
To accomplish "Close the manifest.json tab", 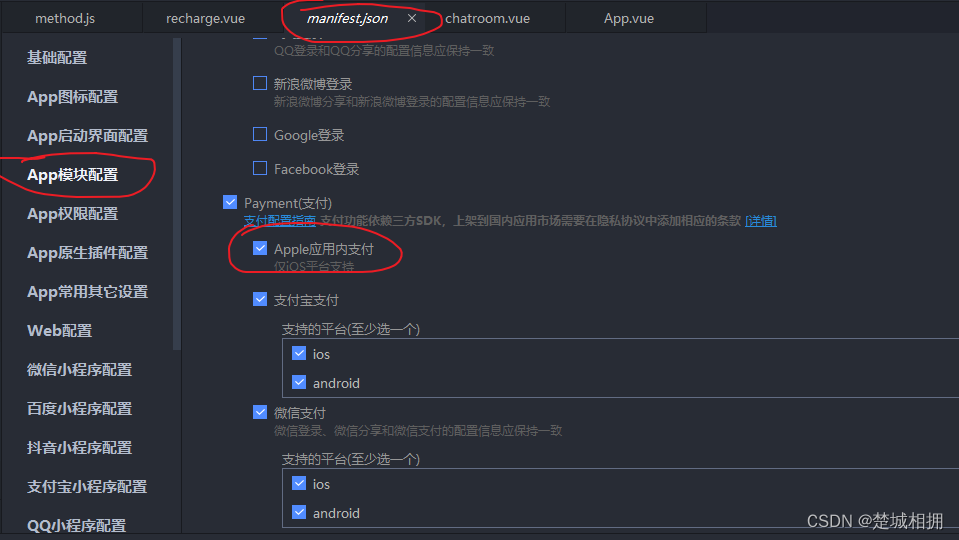I will pyautogui.click(x=412, y=18).
